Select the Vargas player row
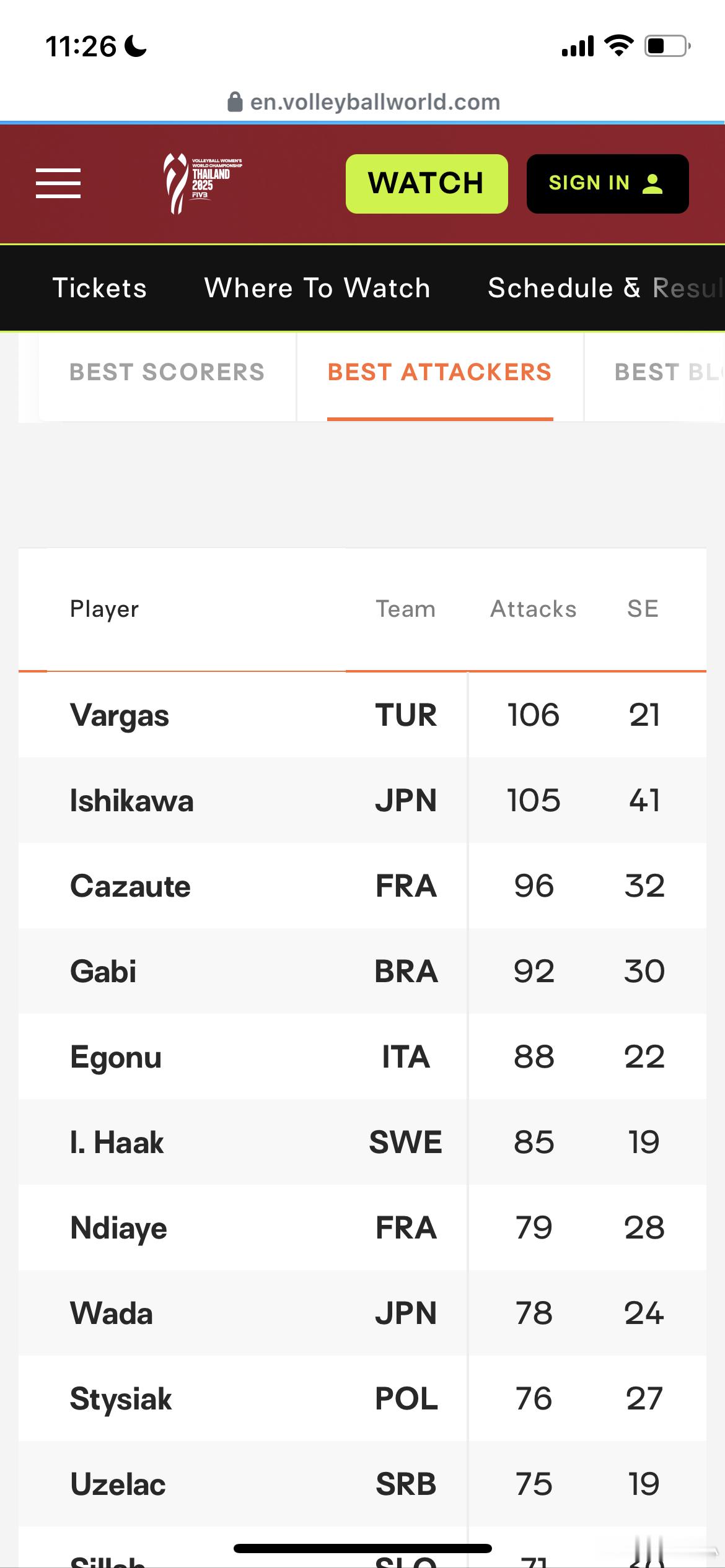This screenshot has width=725, height=1568. 362,715
